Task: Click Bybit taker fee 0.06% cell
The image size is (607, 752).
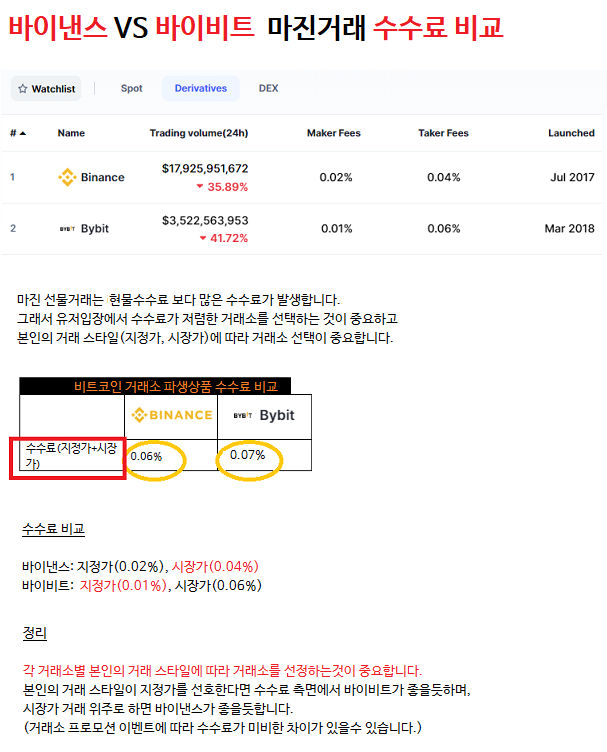Action: pyautogui.click(x=444, y=228)
